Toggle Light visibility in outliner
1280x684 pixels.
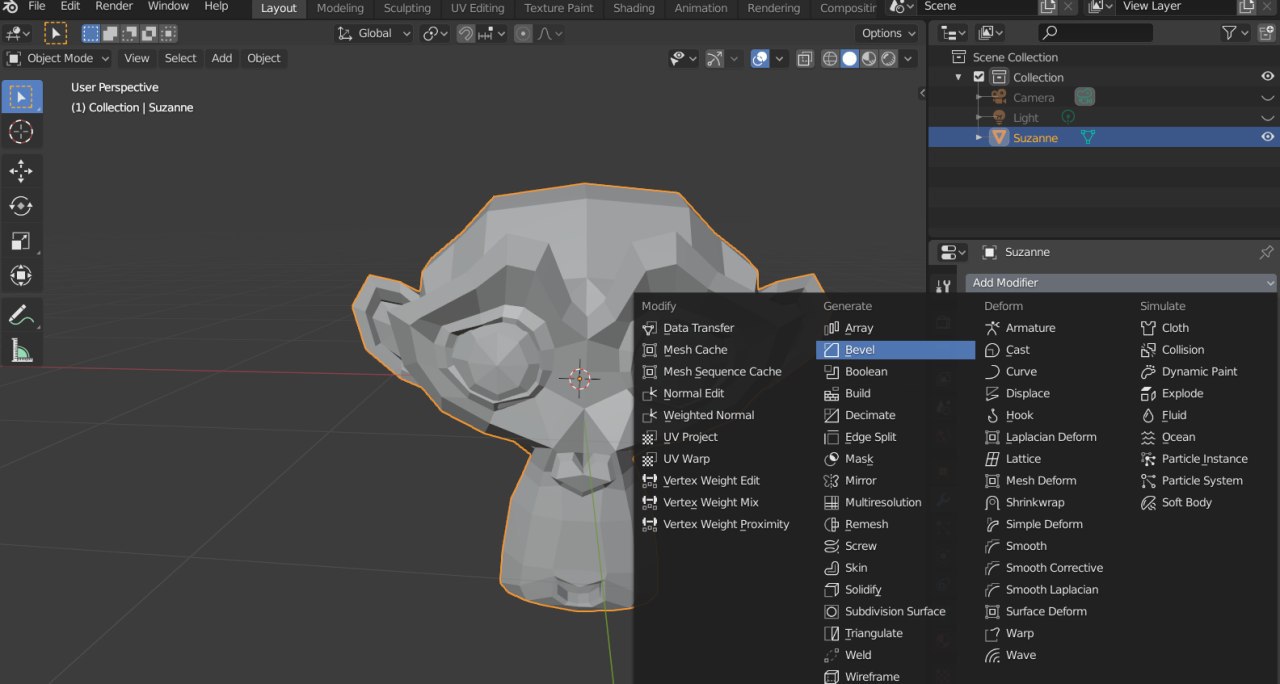[x=1268, y=117]
